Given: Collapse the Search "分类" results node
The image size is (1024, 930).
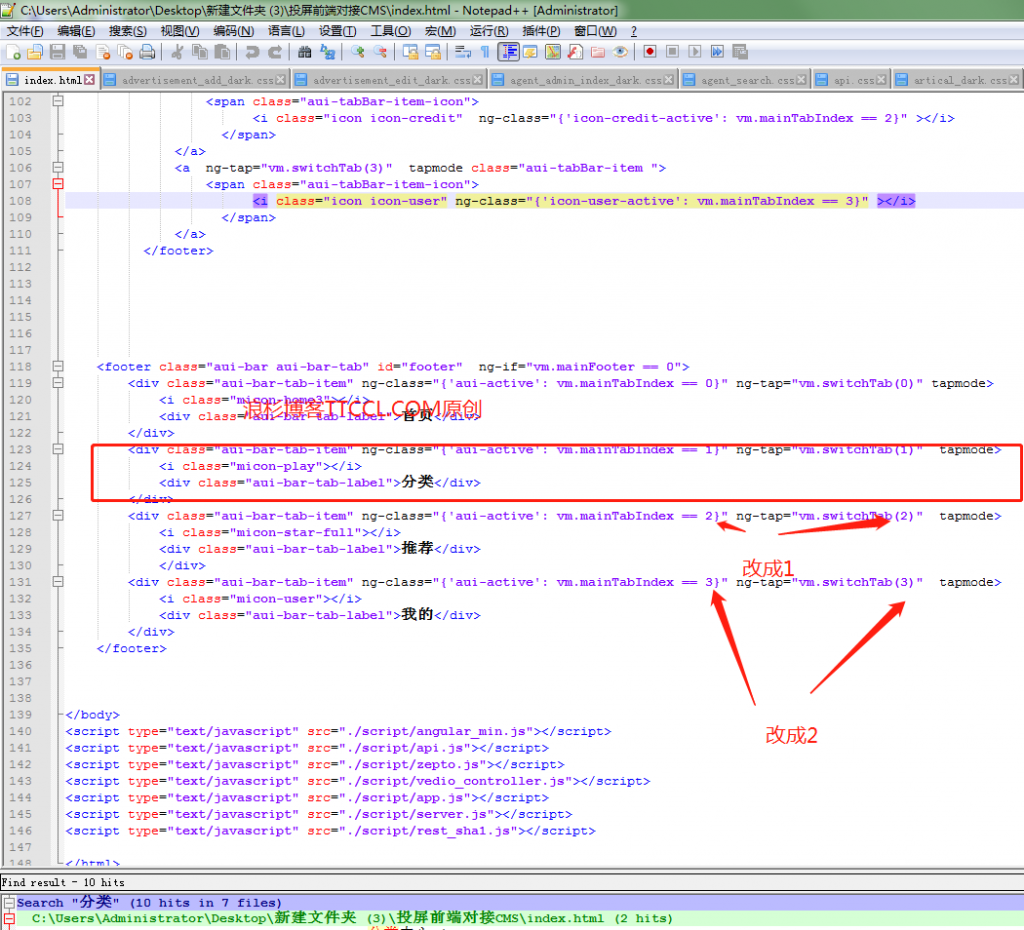Looking at the screenshot, I should click(x=9, y=903).
